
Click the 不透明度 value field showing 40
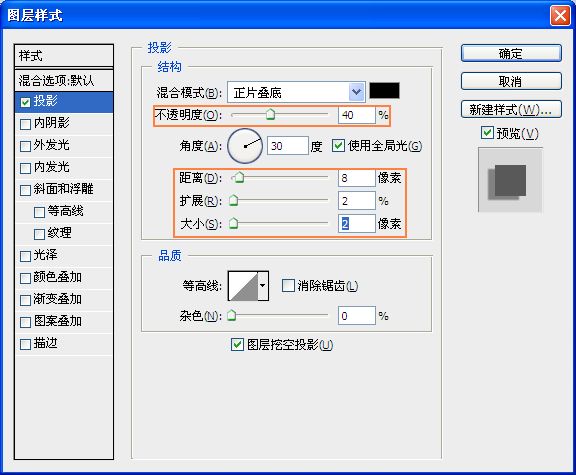[357, 115]
